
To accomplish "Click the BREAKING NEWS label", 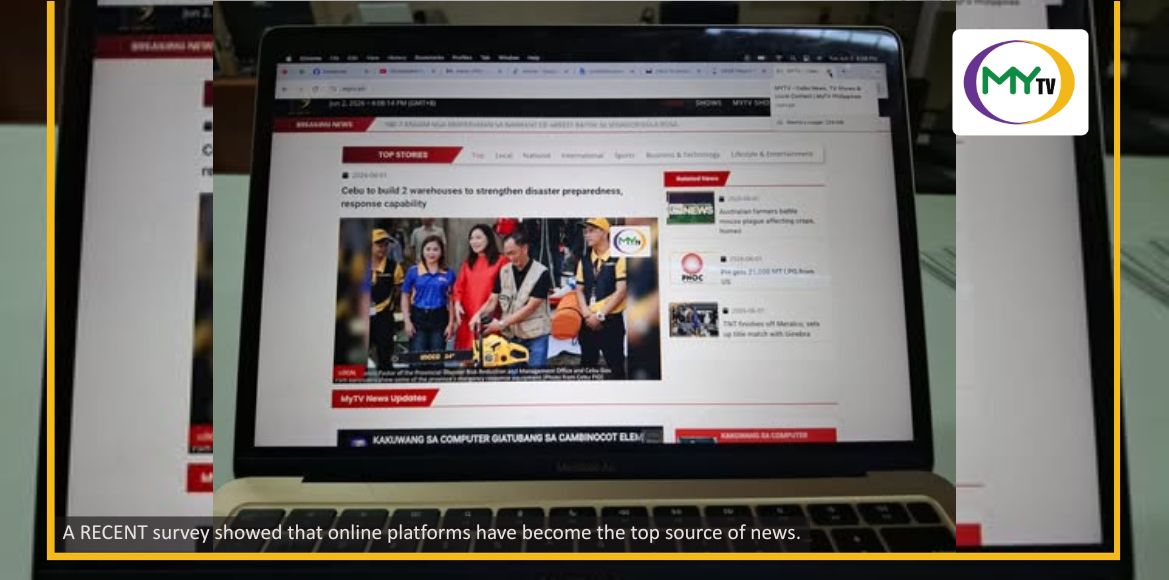I will 324,124.
